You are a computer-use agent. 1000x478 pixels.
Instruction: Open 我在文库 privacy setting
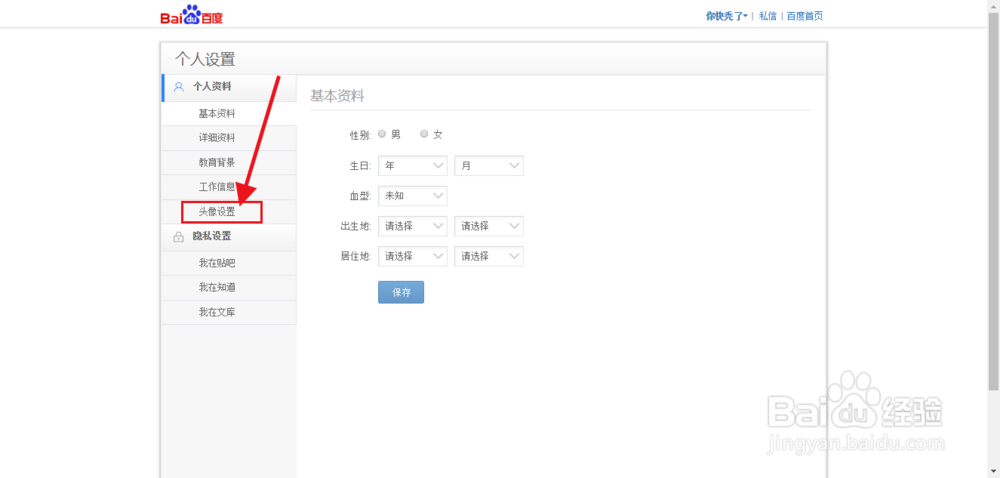click(229, 312)
